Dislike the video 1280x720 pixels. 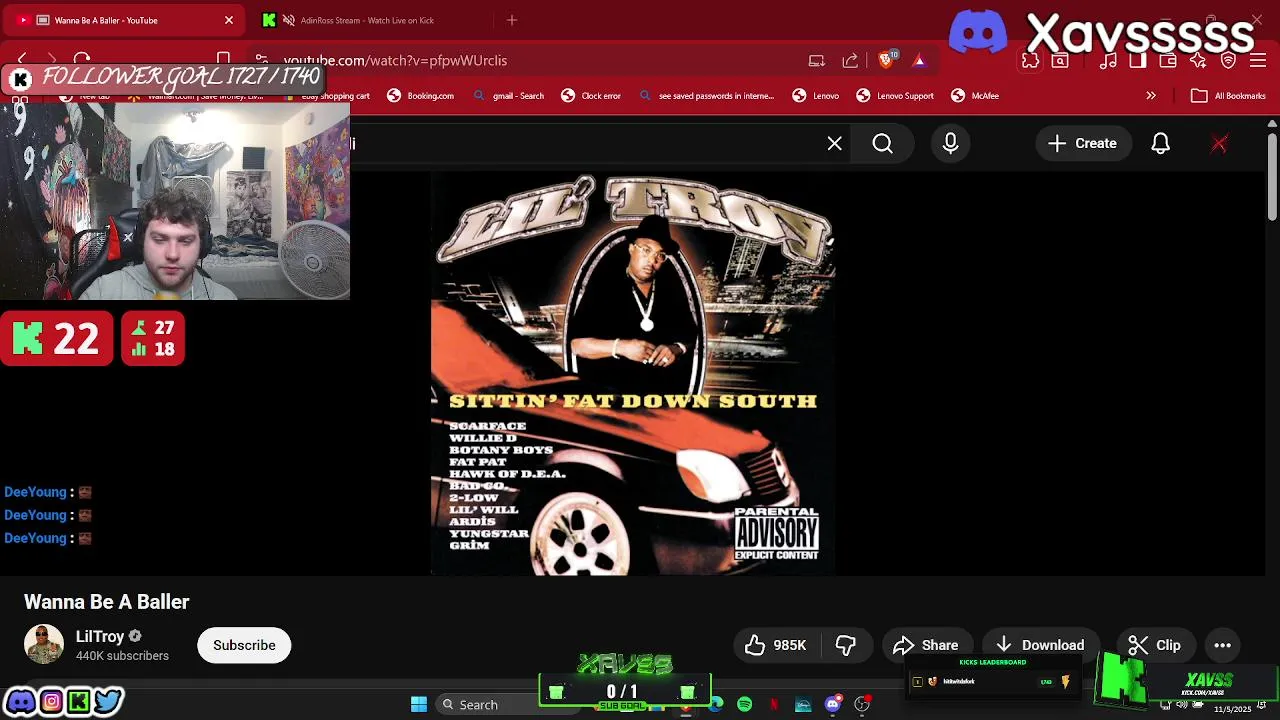(x=846, y=645)
